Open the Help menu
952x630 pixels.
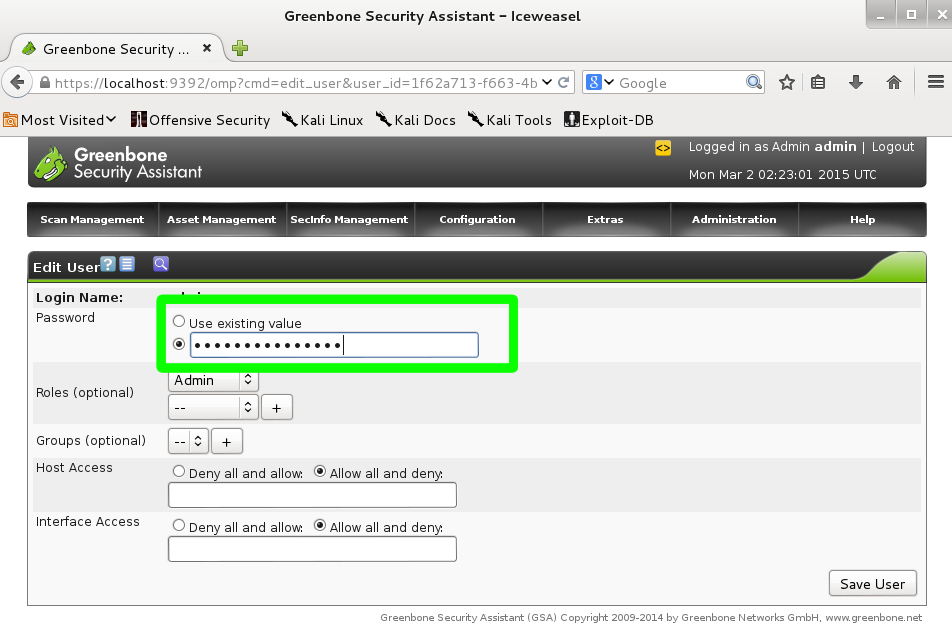862,220
